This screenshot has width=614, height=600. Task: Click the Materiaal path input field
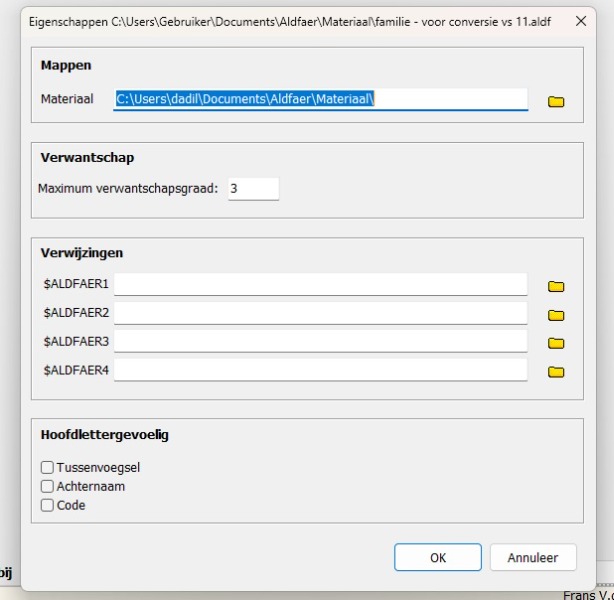click(x=320, y=99)
